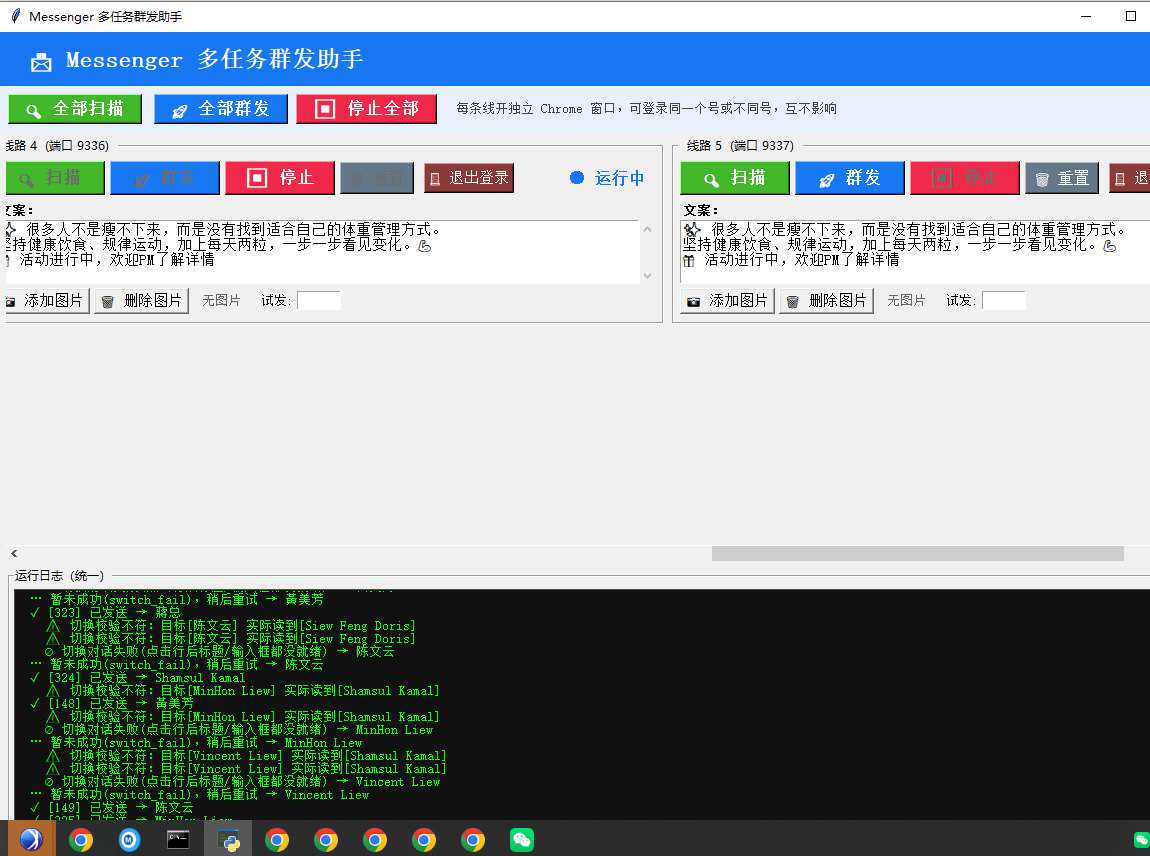Click log line 暂未成功 稍后重试 → MinHon Liew
The image size is (1150, 856).
[x=196, y=742]
